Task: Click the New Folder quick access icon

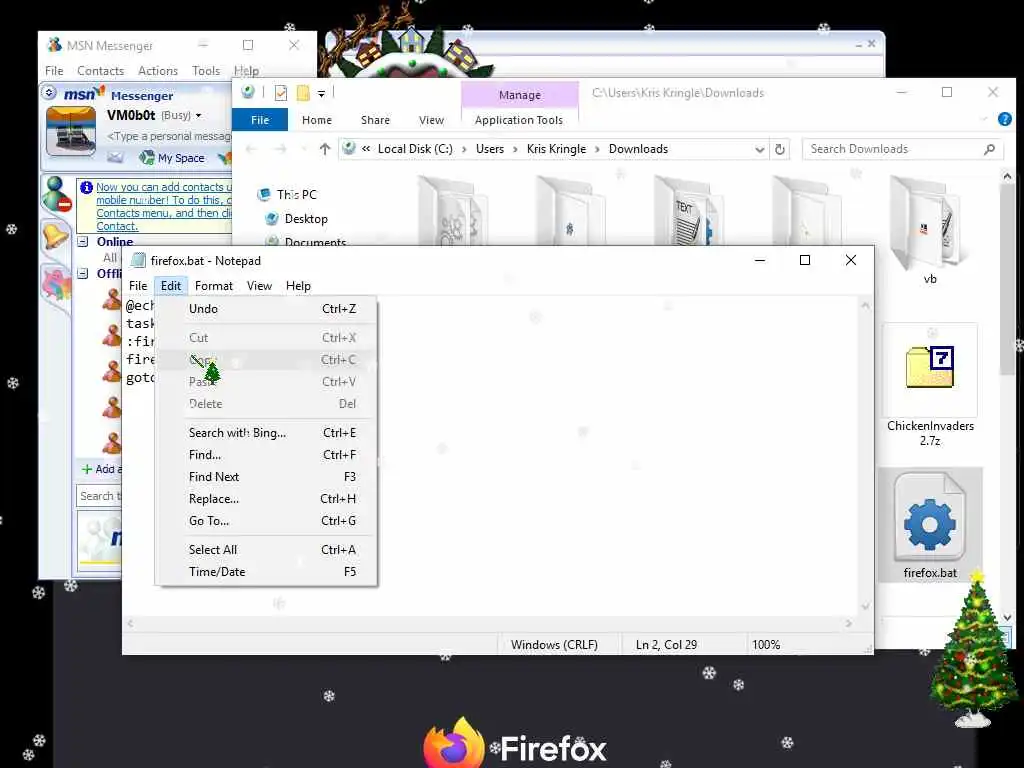Action: [x=303, y=93]
